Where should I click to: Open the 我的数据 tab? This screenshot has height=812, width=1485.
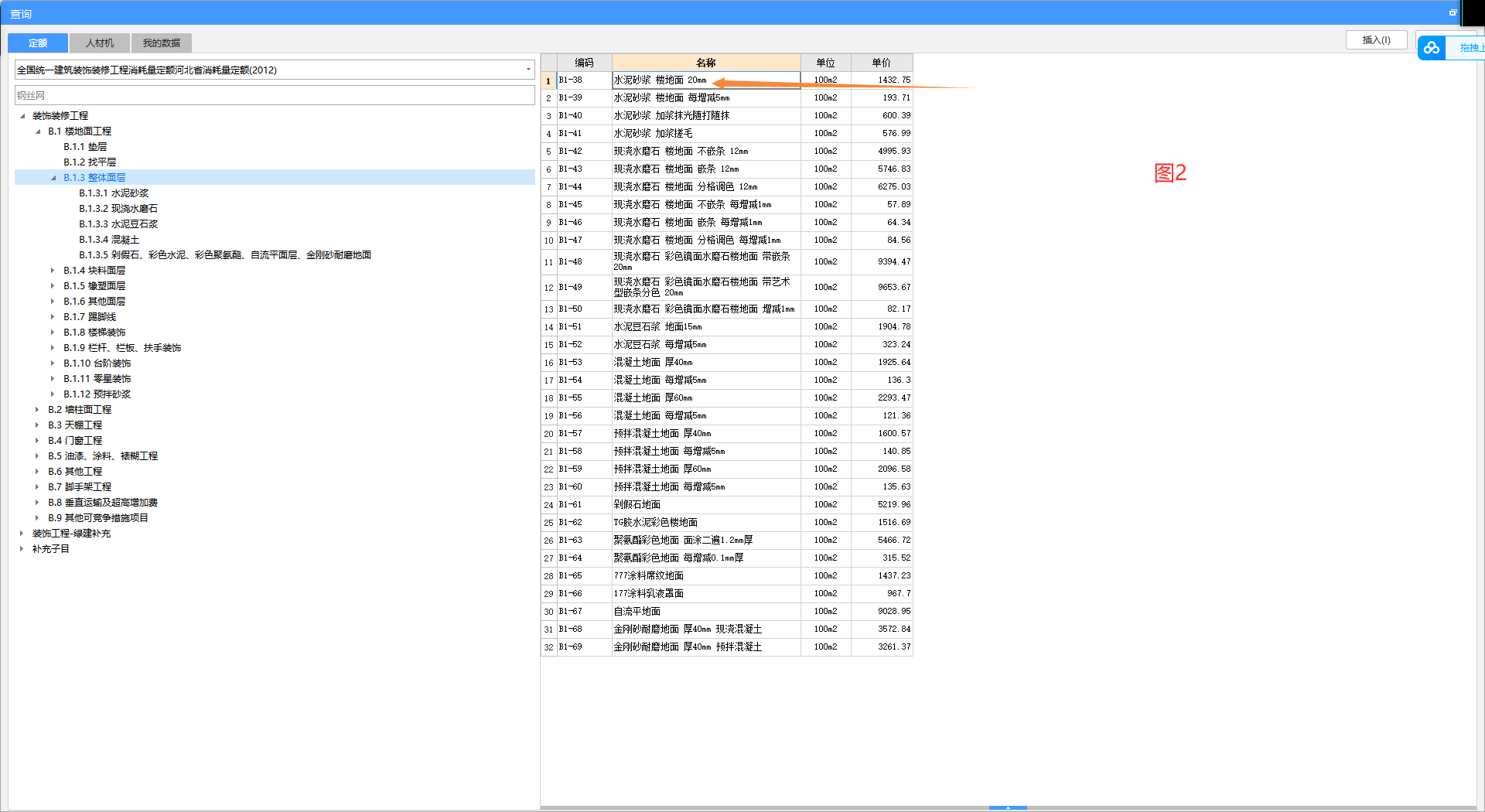click(162, 43)
